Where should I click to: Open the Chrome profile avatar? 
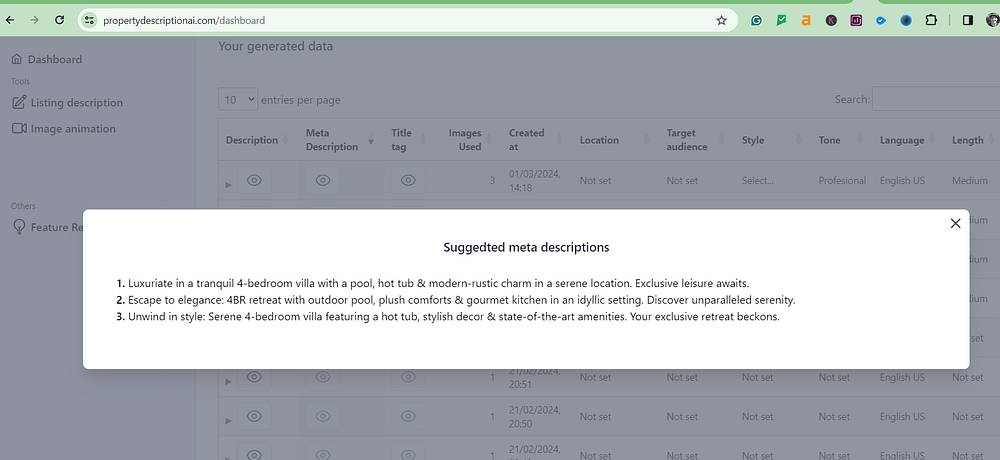point(991,20)
